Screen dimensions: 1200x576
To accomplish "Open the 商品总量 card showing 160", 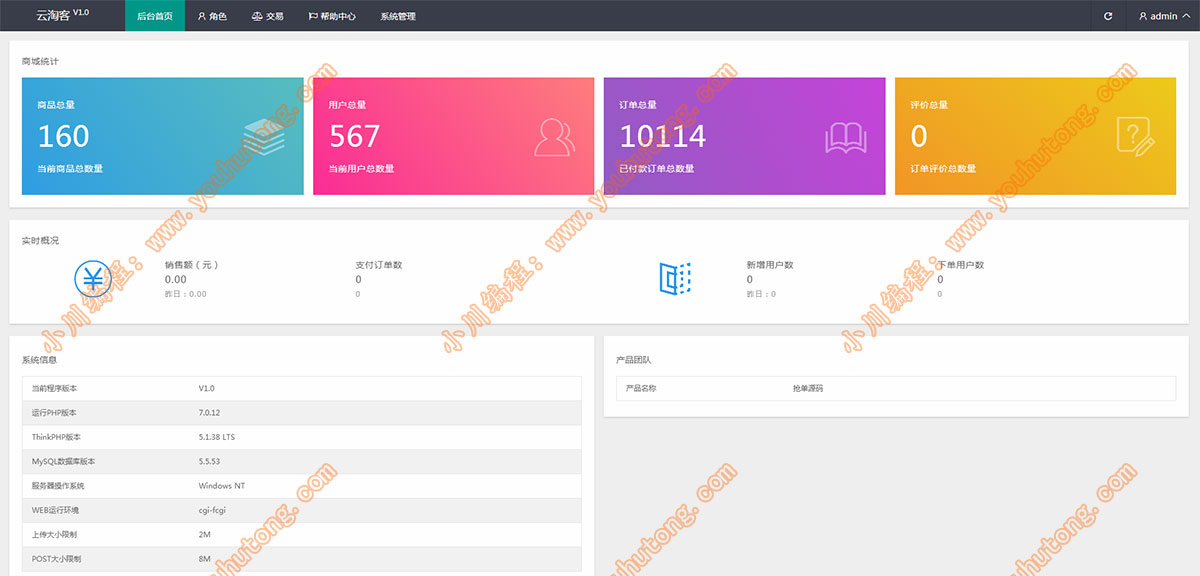I will tap(163, 136).
